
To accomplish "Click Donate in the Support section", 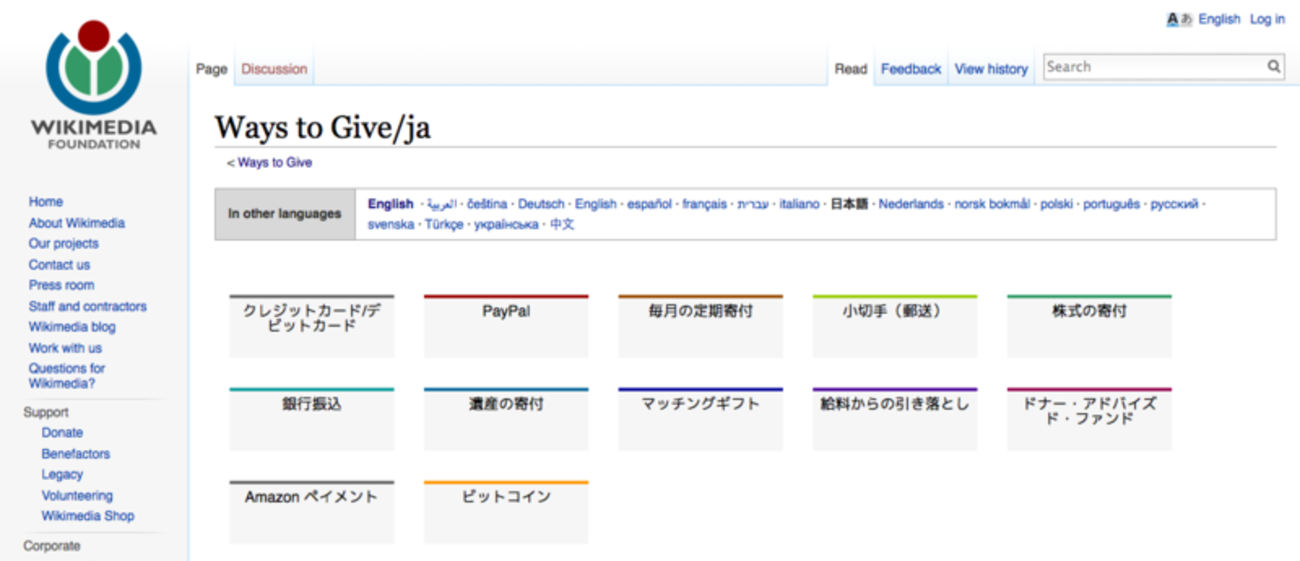I will coord(62,433).
